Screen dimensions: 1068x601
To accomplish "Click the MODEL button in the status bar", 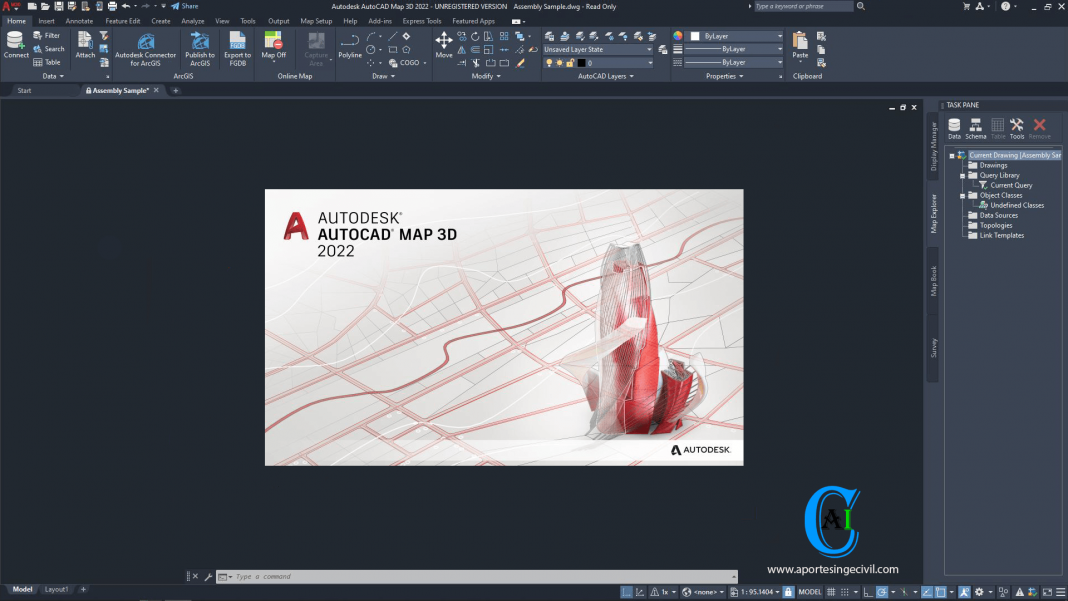I will tap(809, 591).
